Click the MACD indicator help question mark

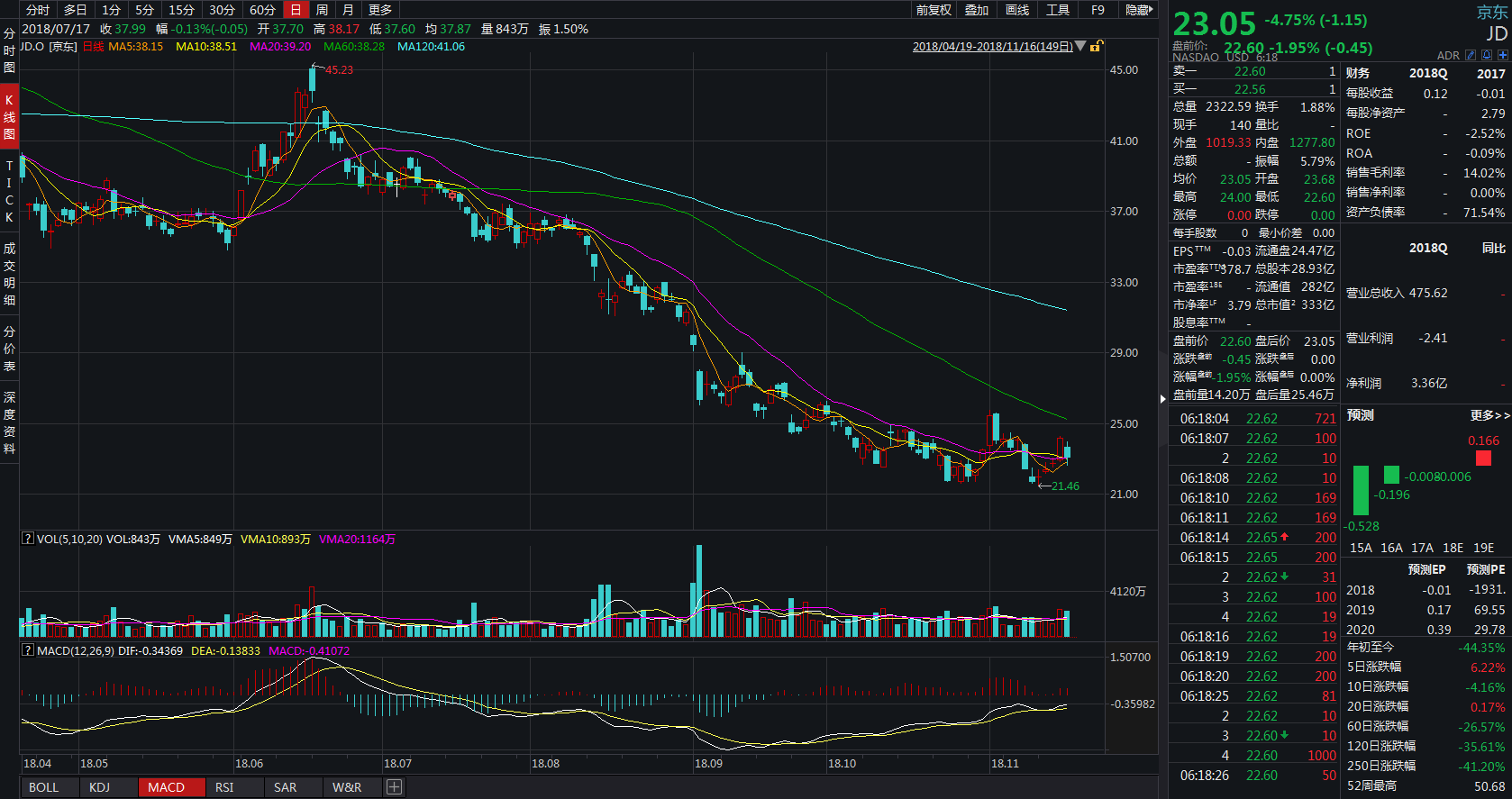tap(28, 650)
